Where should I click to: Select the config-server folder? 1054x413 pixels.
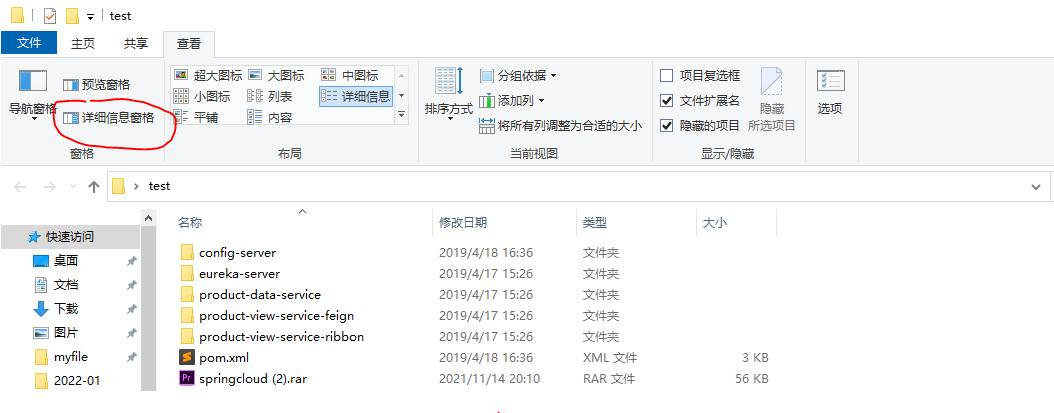point(237,253)
